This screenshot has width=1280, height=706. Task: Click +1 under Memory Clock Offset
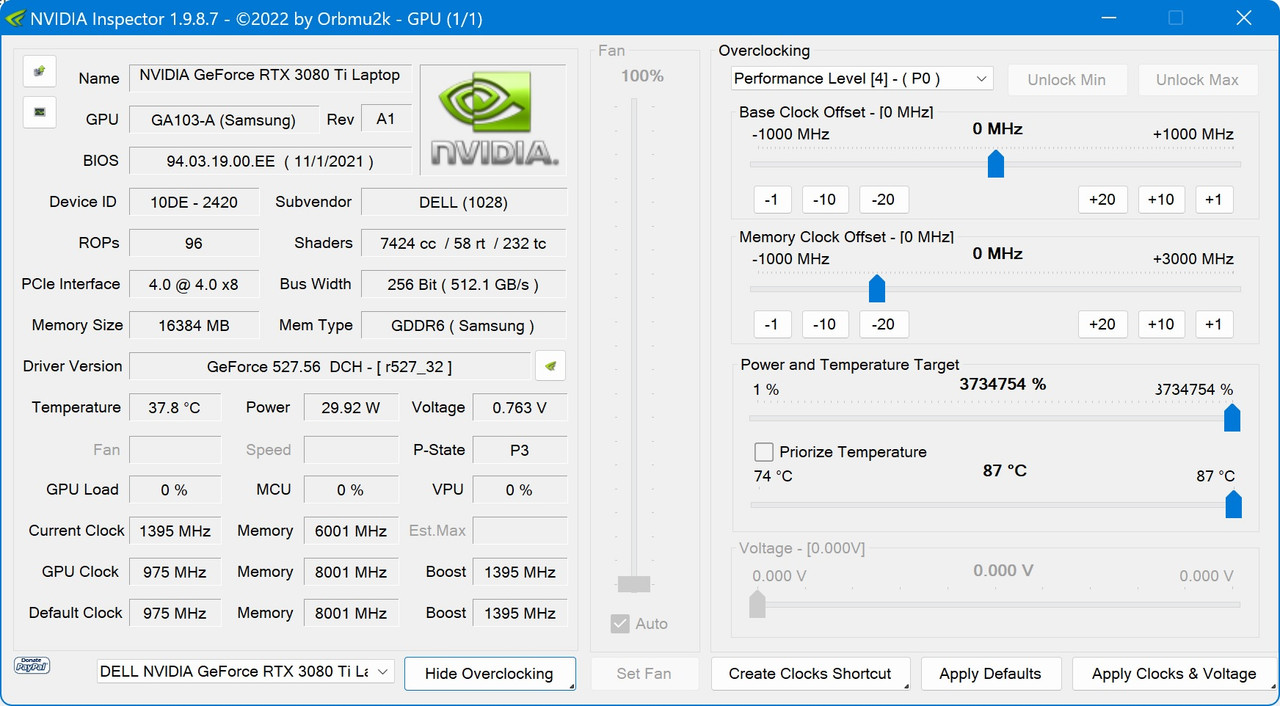1213,324
